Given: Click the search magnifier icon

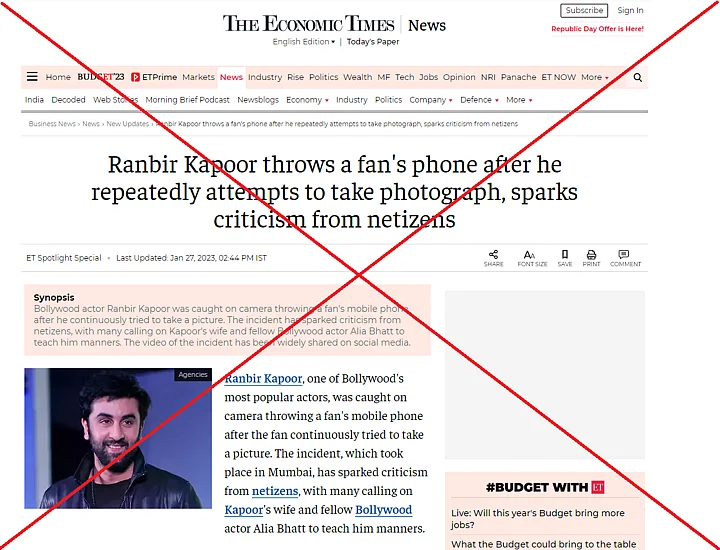Looking at the screenshot, I should point(637,77).
